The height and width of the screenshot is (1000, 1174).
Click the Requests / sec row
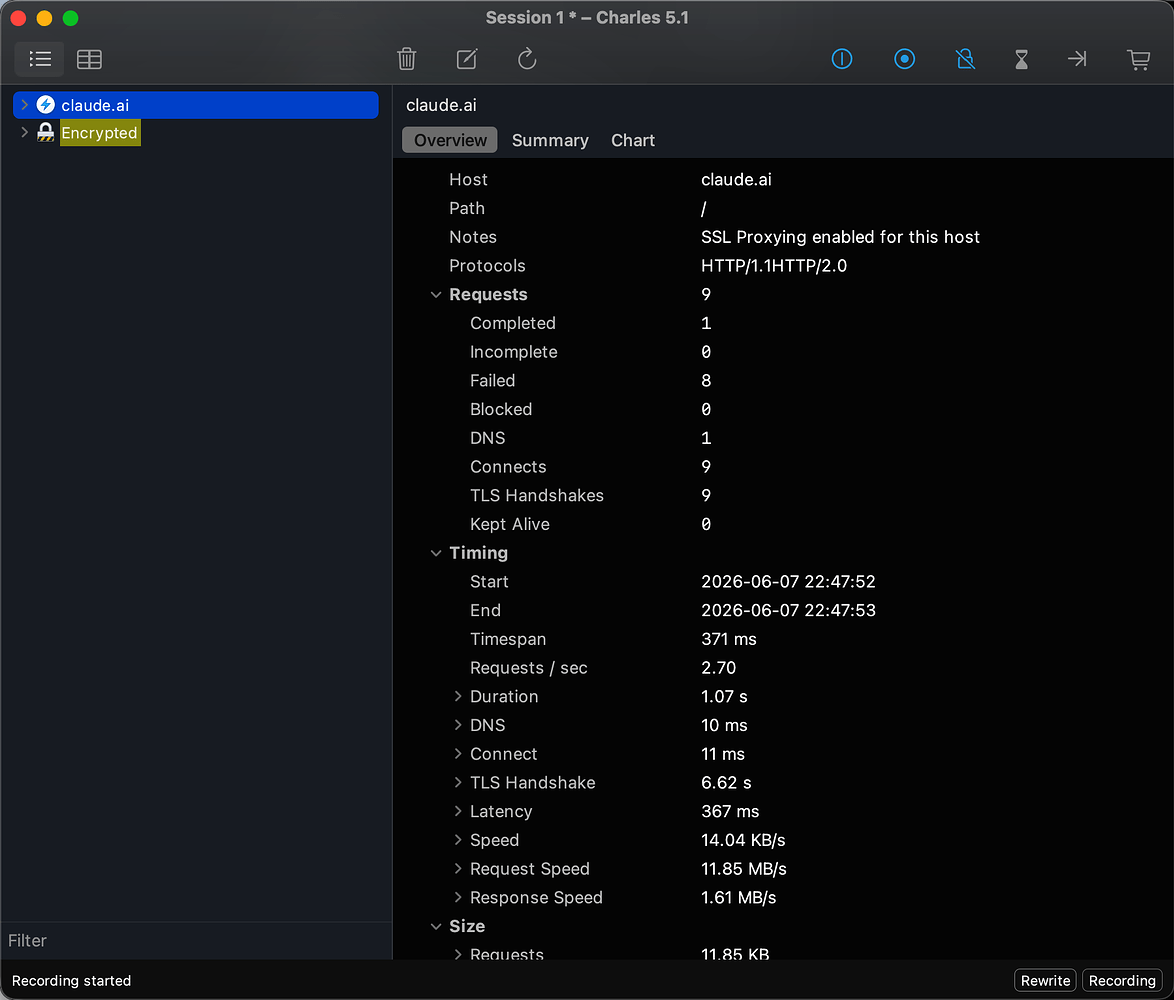click(783, 668)
